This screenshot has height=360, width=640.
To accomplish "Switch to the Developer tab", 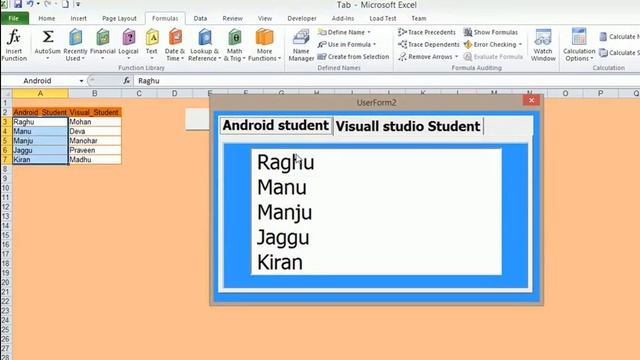I will click(x=302, y=18).
